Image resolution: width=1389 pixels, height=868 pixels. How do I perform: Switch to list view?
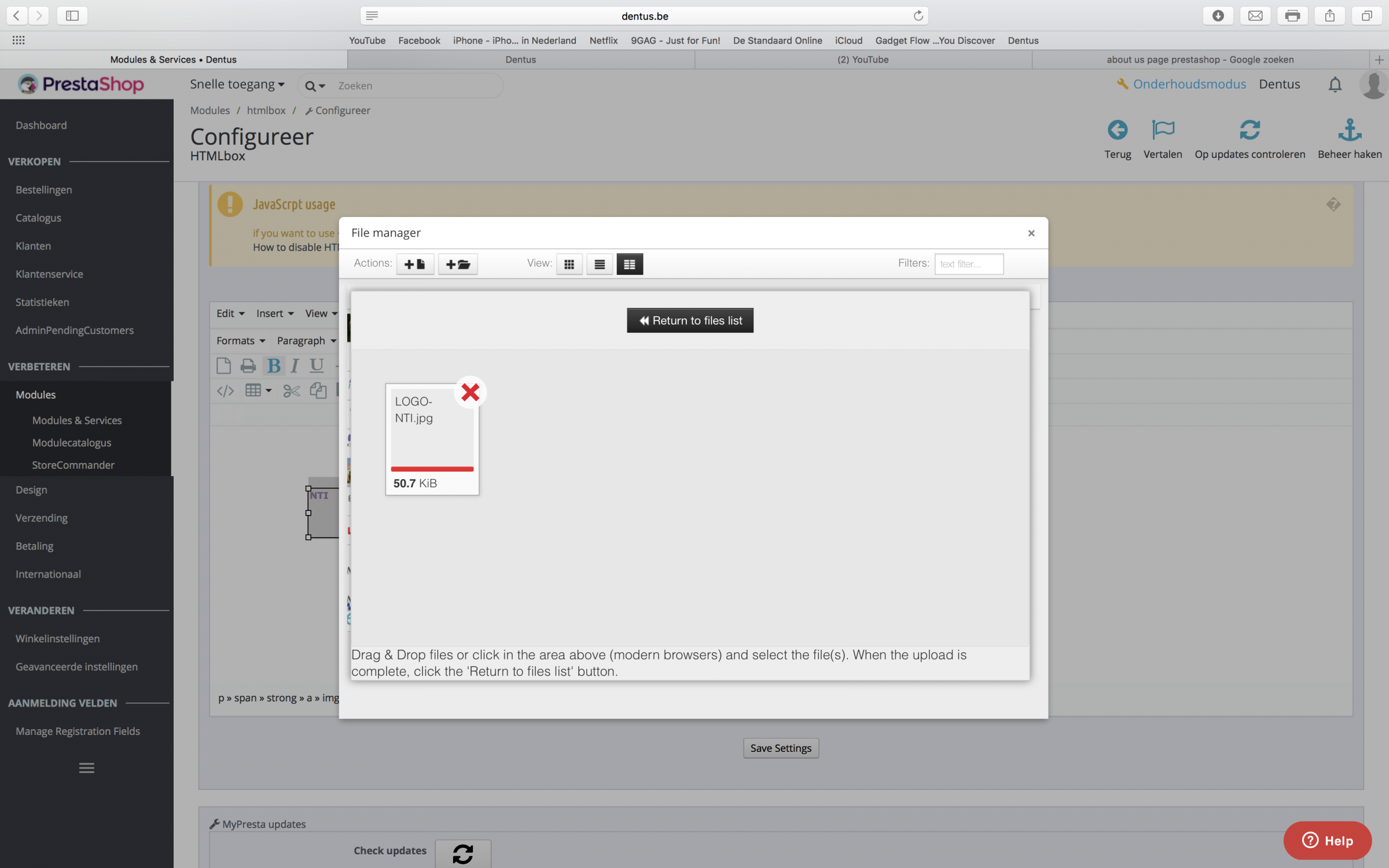599,264
